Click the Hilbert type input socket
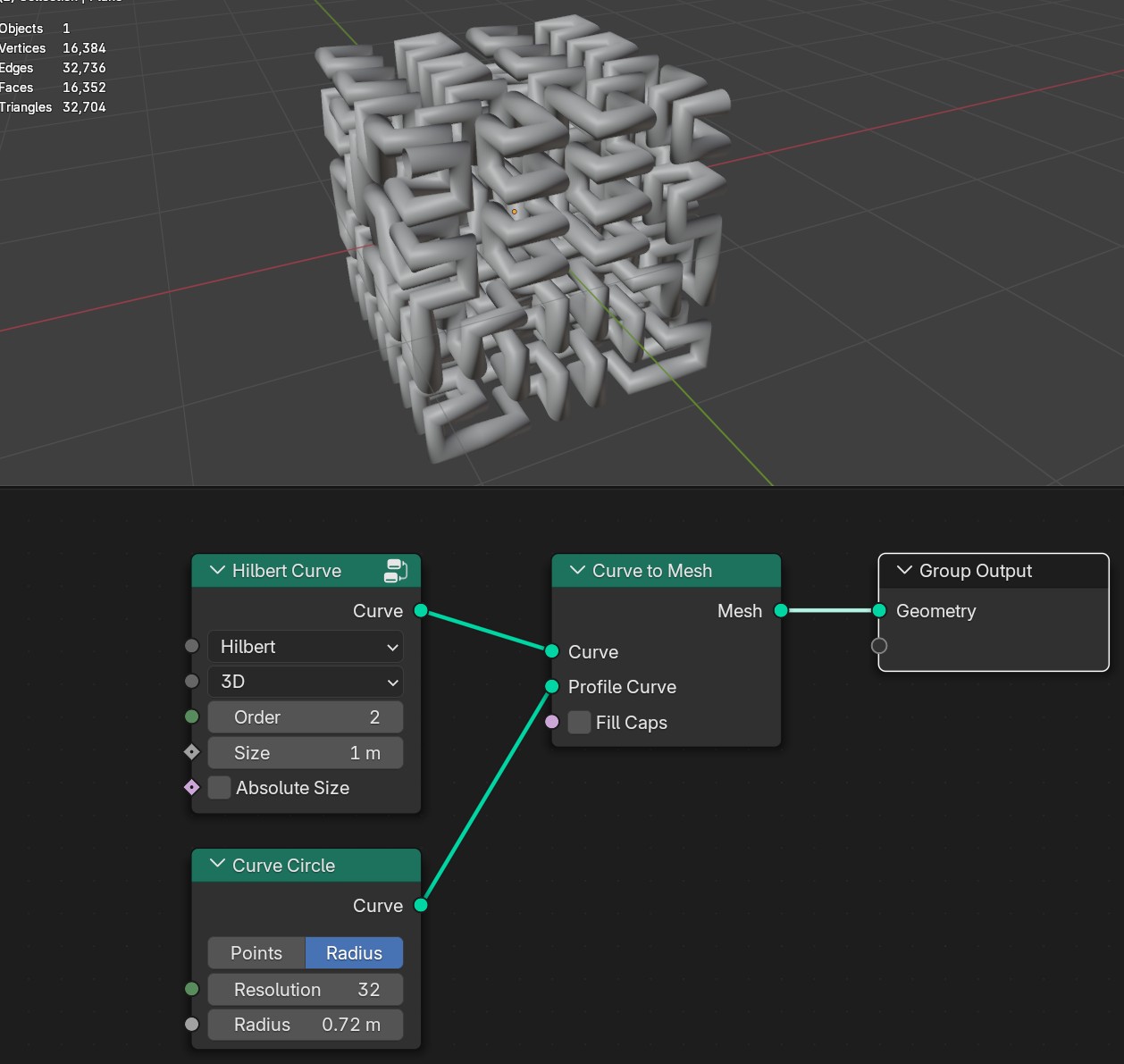The height and width of the screenshot is (1064, 1124). 191,646
